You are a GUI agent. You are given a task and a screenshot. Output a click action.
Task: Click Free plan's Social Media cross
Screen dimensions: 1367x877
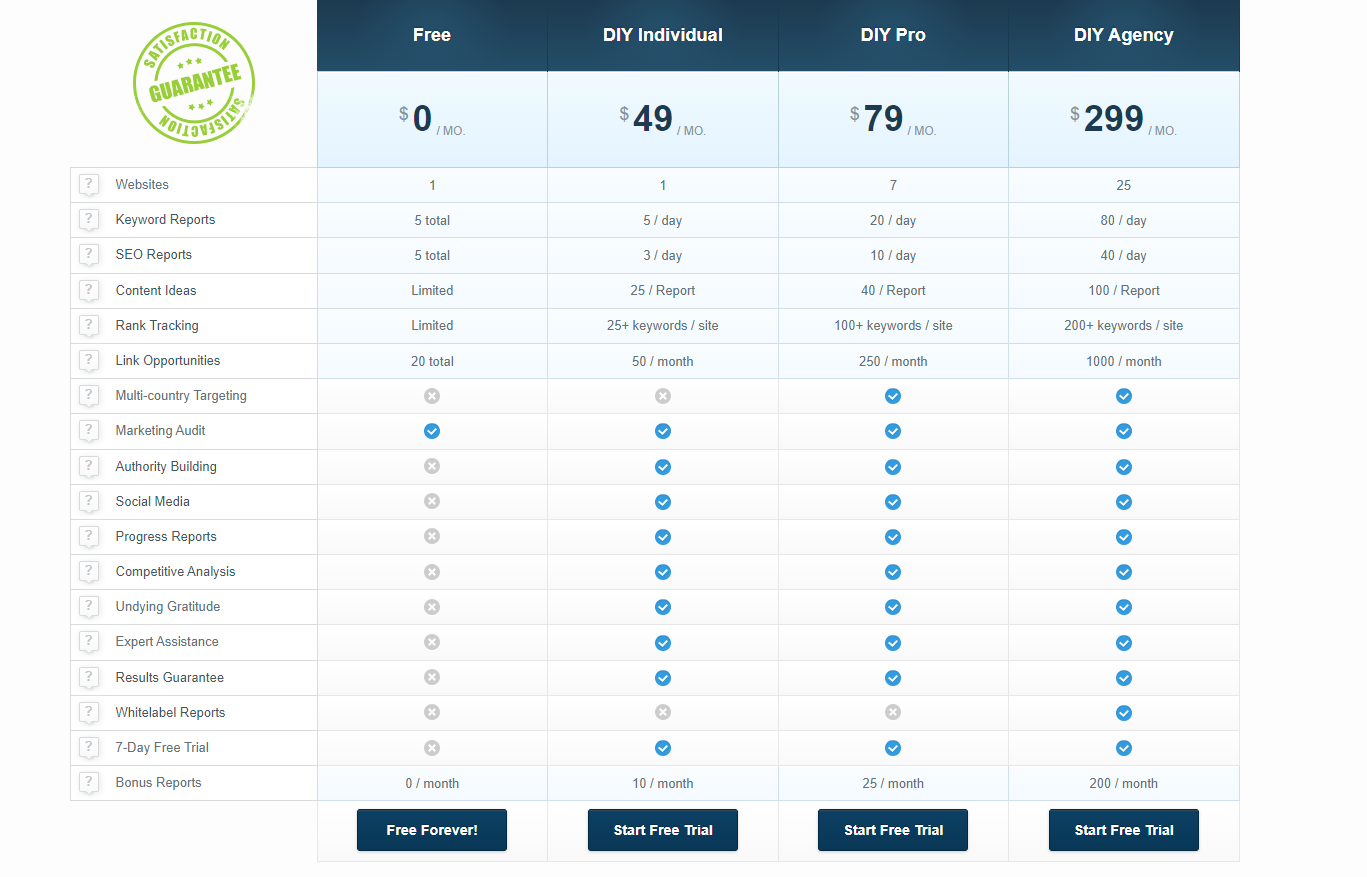pos(432,501)
